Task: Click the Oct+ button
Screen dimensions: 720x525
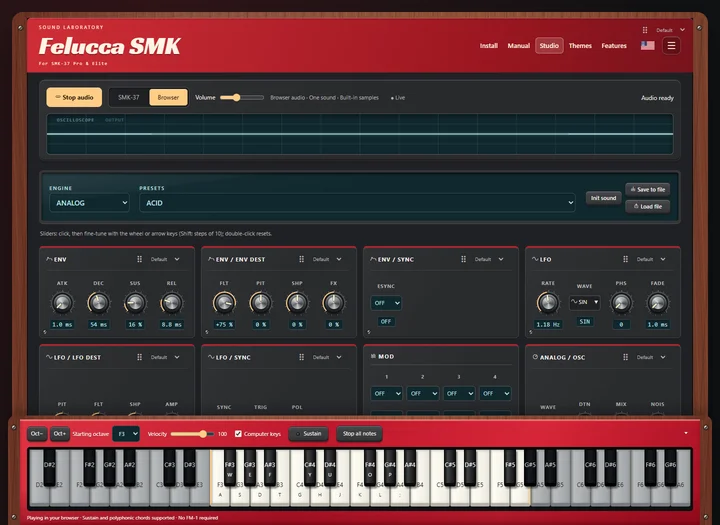Action: [60, 434]
